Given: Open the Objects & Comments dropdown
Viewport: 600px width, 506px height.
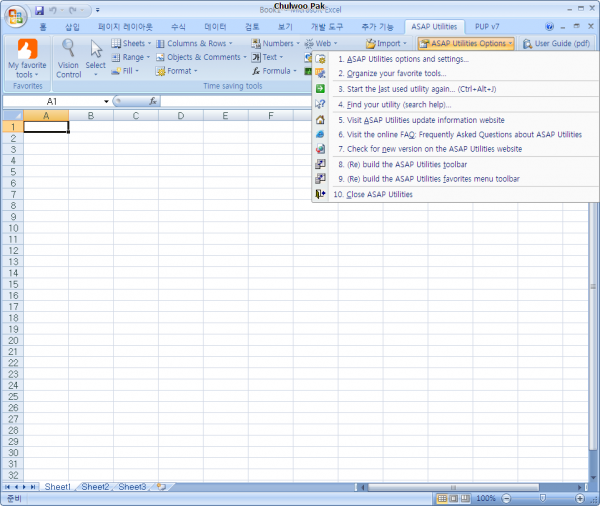Looking at the screenshot, I should point(201,57).
